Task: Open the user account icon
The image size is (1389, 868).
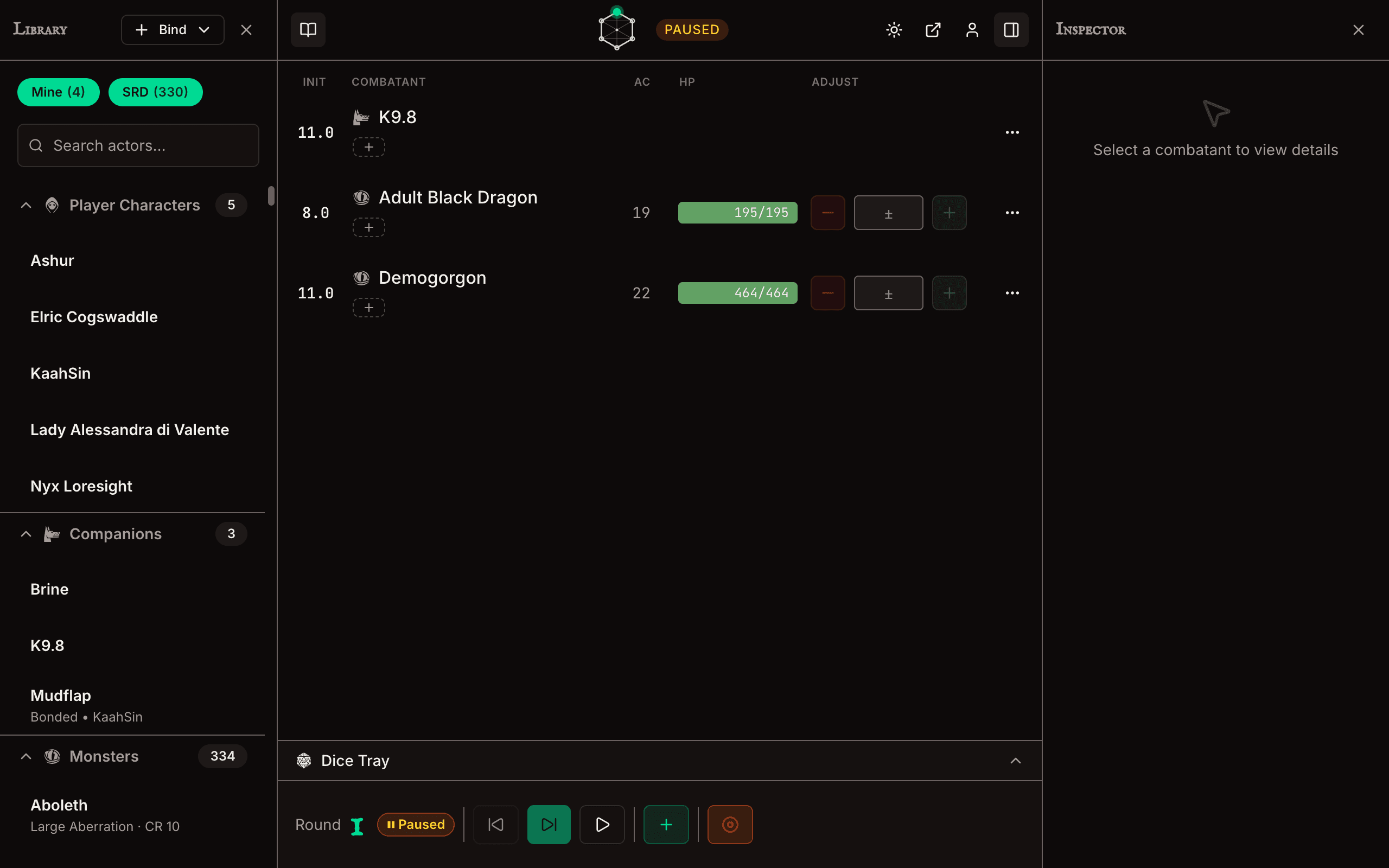Action: point(972,29)
